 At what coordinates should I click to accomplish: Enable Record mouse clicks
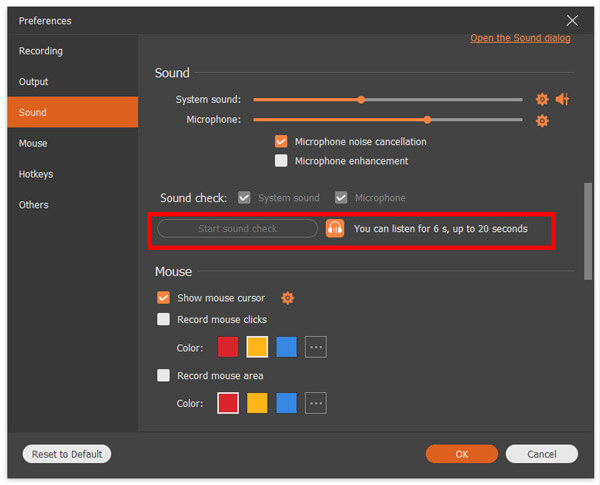(x=163, y=319)
